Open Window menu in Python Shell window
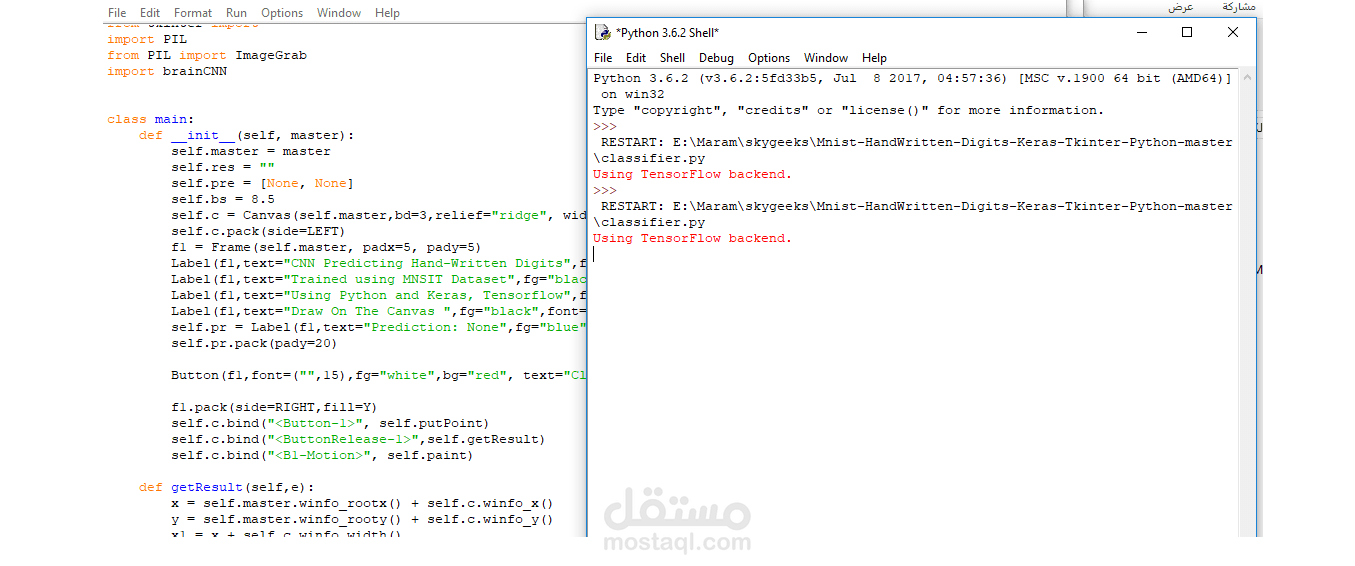Viewport: 1355px width, 566px height. (x=826, y=58)
